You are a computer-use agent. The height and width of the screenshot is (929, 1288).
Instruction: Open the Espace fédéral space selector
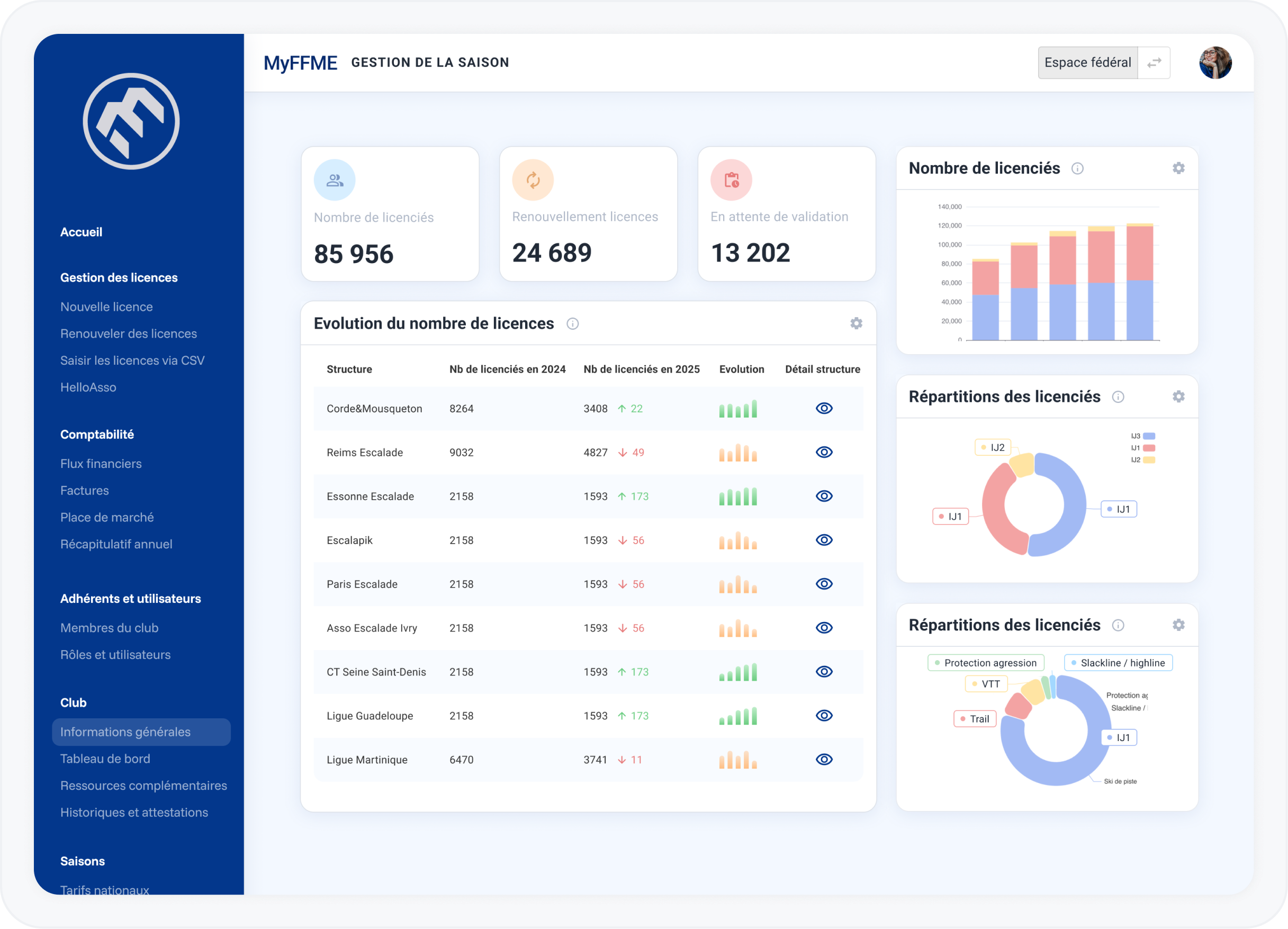click(1087, 63)
